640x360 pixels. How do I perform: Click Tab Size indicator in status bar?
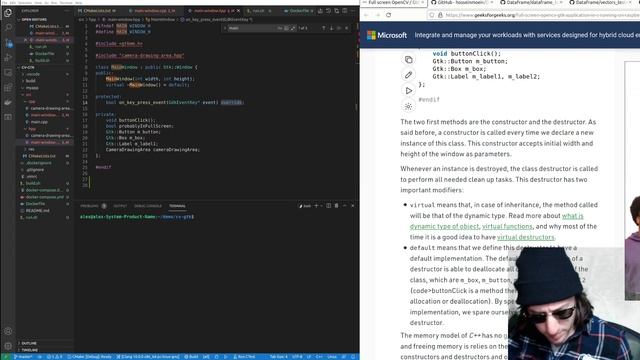(x=279, y=357)
